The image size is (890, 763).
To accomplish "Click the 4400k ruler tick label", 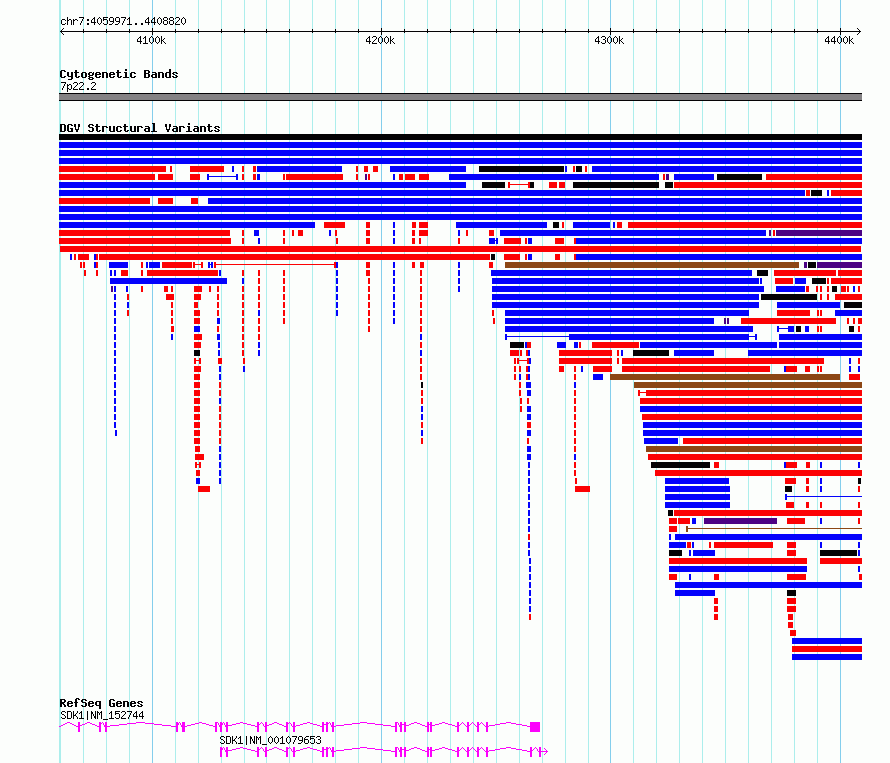I will pyautogui.click(x=839, y=40).
